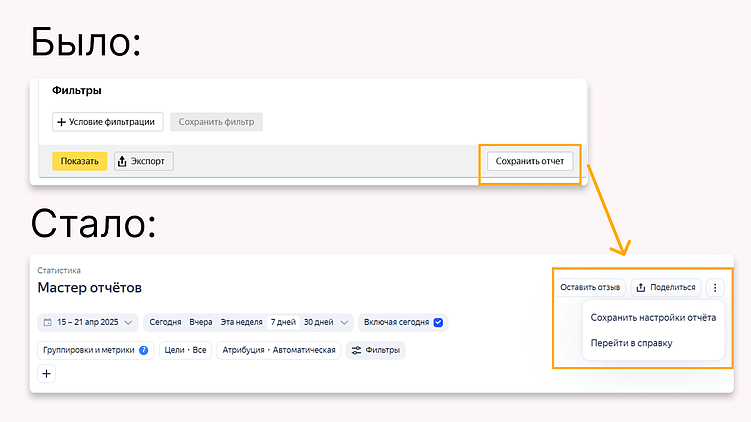Expand the chevron next to the date range

pyautogui.click(x=128, y=322)
